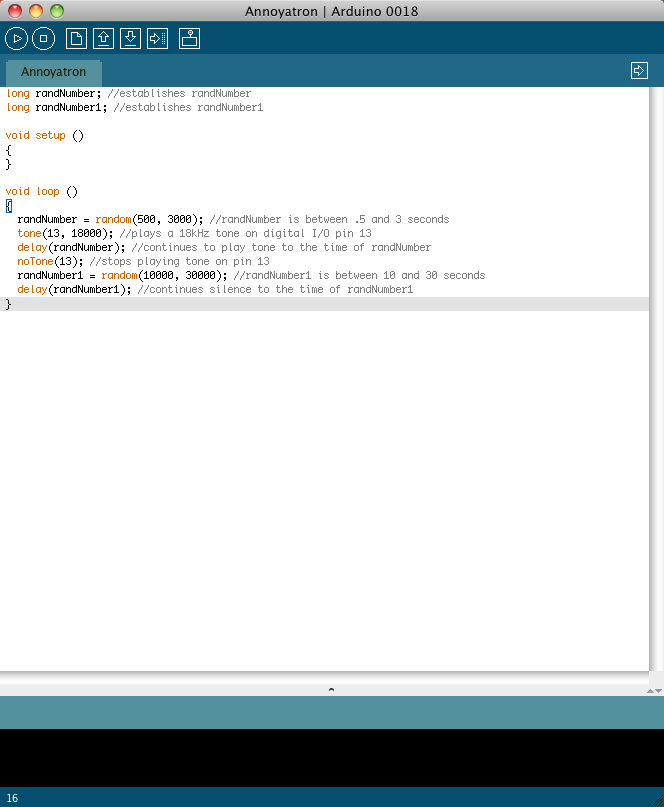Click the 'delay(randNumber);' statement

click(x=71, y=248)
